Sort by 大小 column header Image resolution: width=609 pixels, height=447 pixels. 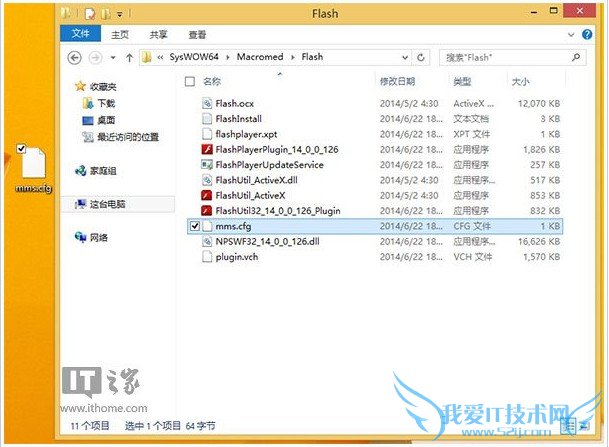point(520,82)
